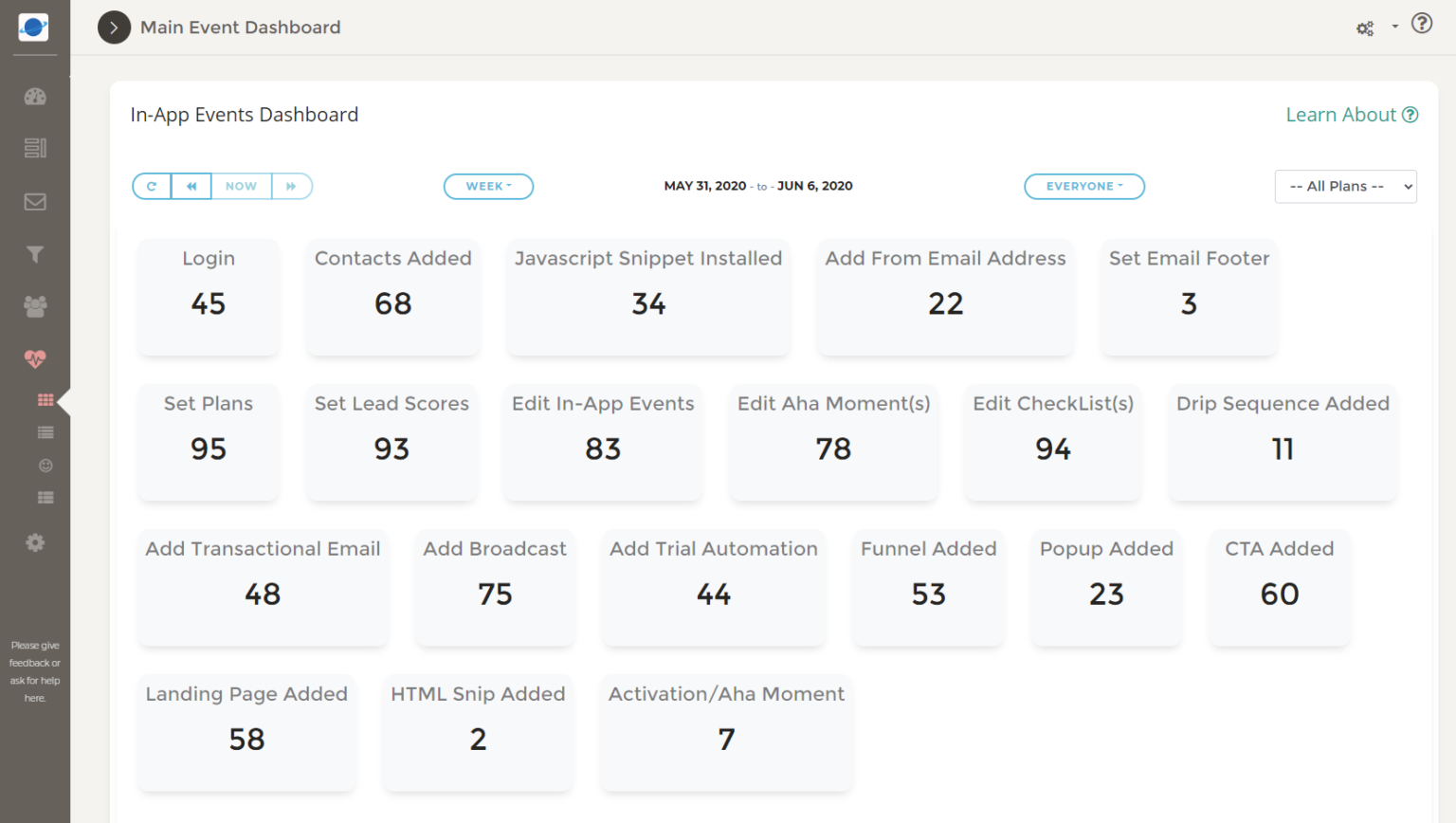Open the help question mark icon
The height and width of the screenshot is (823, 1456).
[x=1422, y=24]
